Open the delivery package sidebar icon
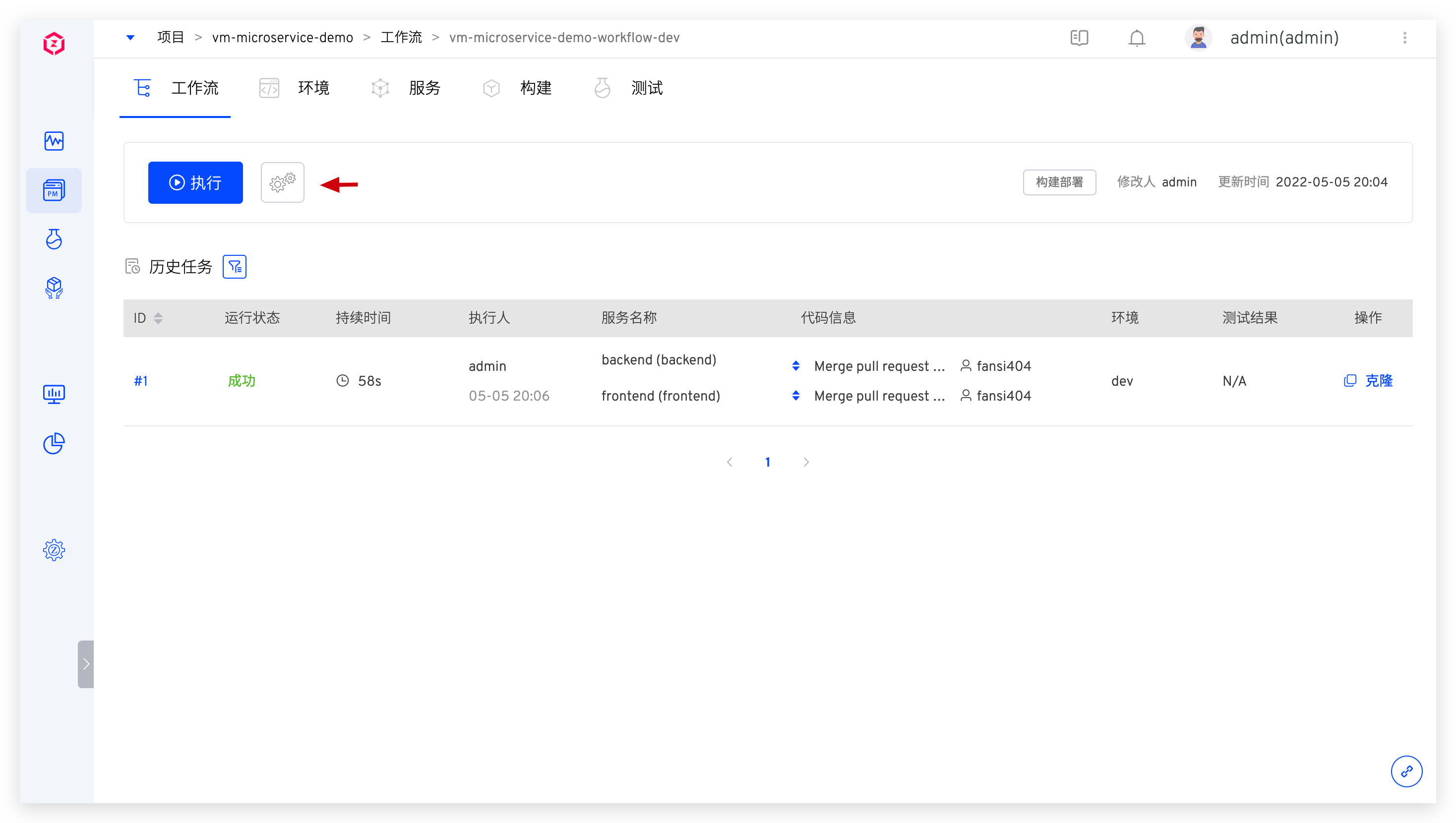The height and width of the screenshot is (823, 1456). [54, 288]
